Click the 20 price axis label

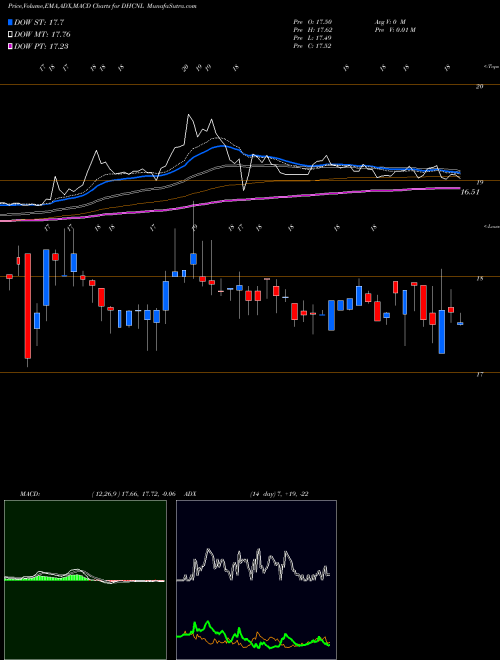tap(480, 86)
